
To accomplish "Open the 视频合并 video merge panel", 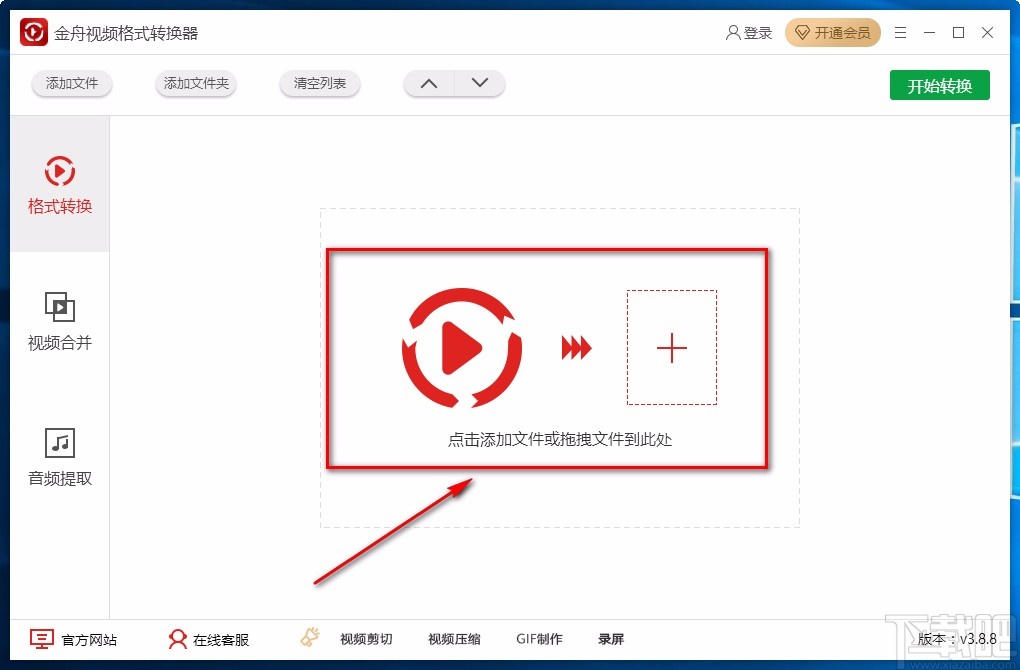I will [59, 320].
